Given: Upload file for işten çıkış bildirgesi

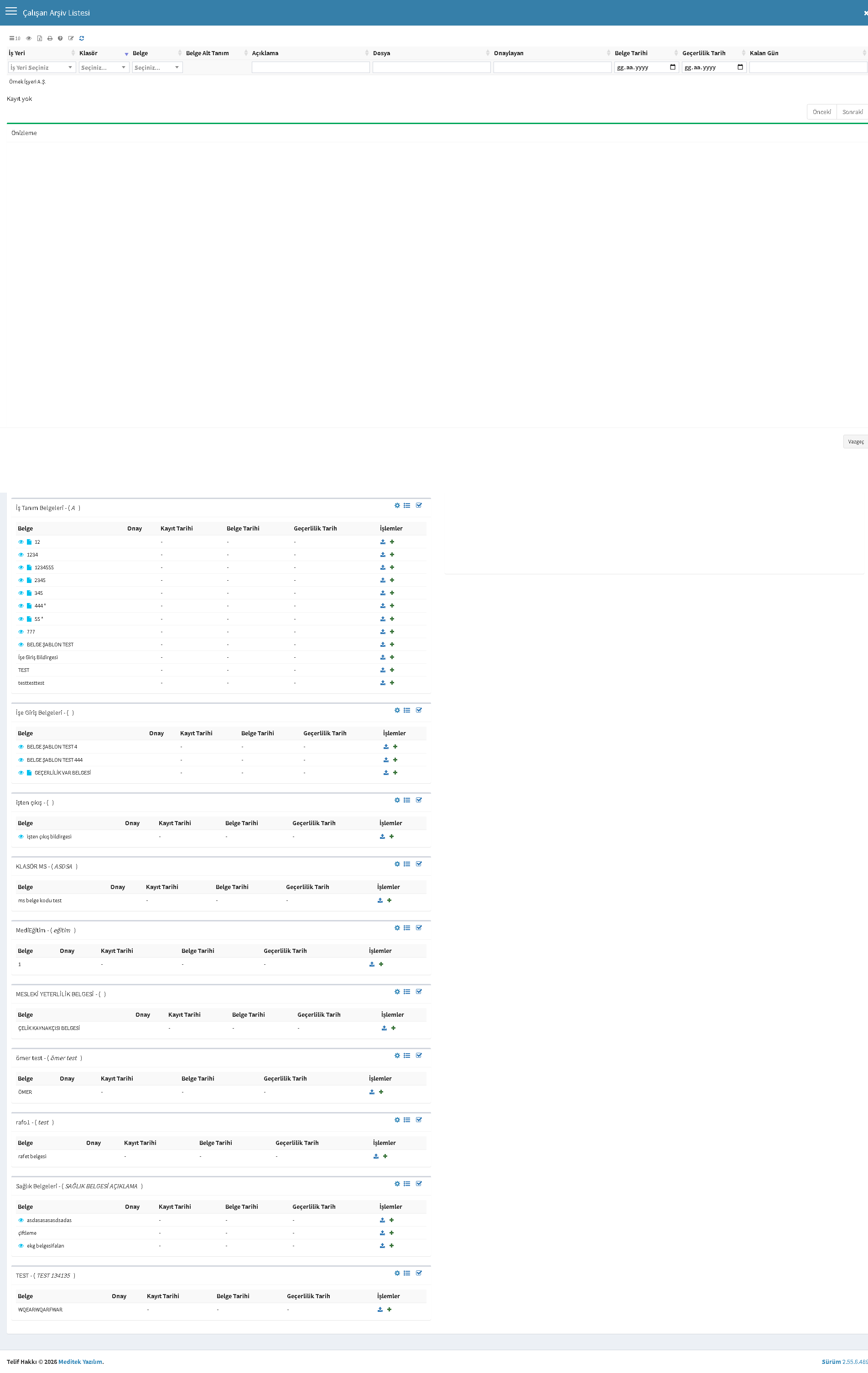Looking at the screenshot, I should click(x=382, y=837).
